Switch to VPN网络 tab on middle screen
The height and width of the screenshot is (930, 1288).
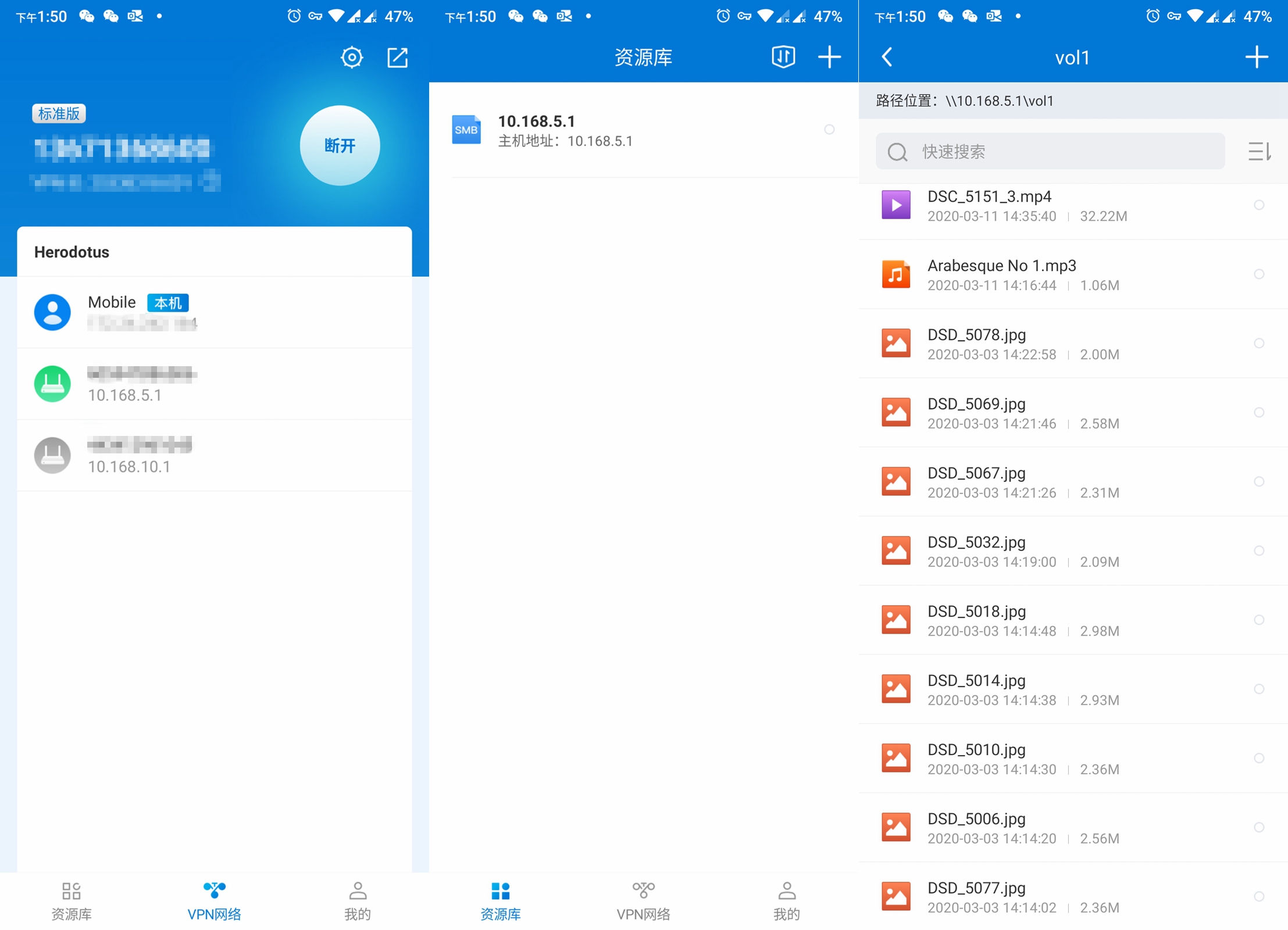(643, 901)
